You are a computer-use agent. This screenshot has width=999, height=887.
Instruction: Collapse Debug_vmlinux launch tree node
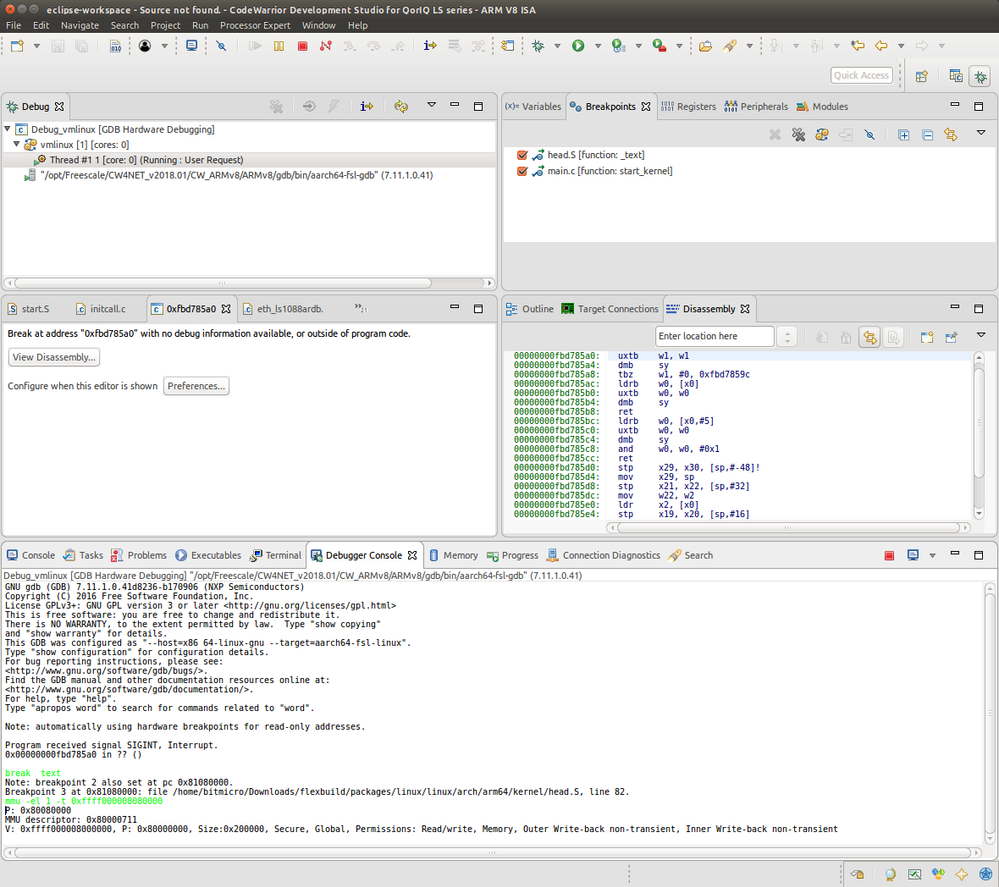coord(8,129)
